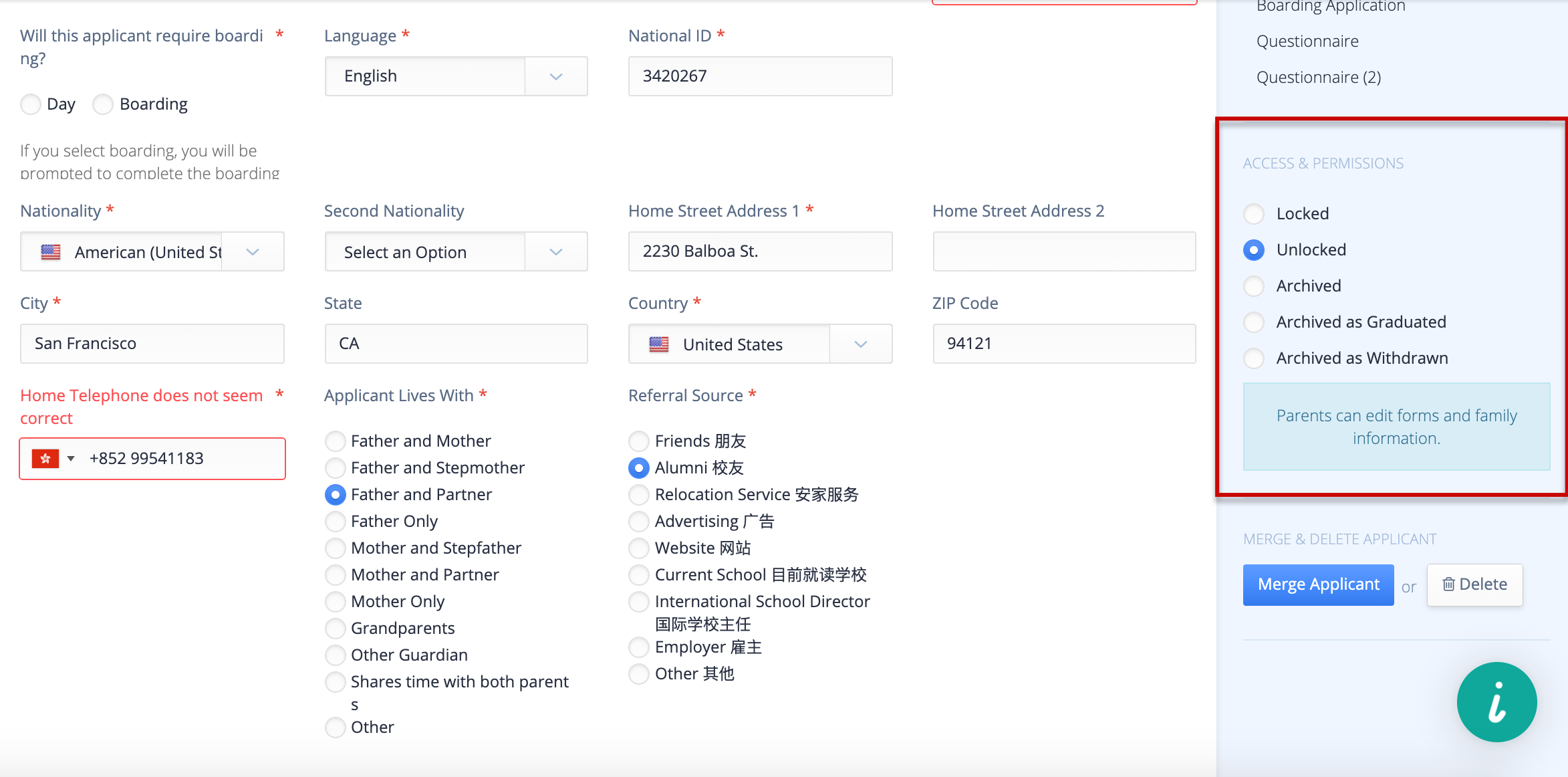Click the Access & Permissions heading
The height and width of the screenshot is (777, 1568).
pos(1323,163)
